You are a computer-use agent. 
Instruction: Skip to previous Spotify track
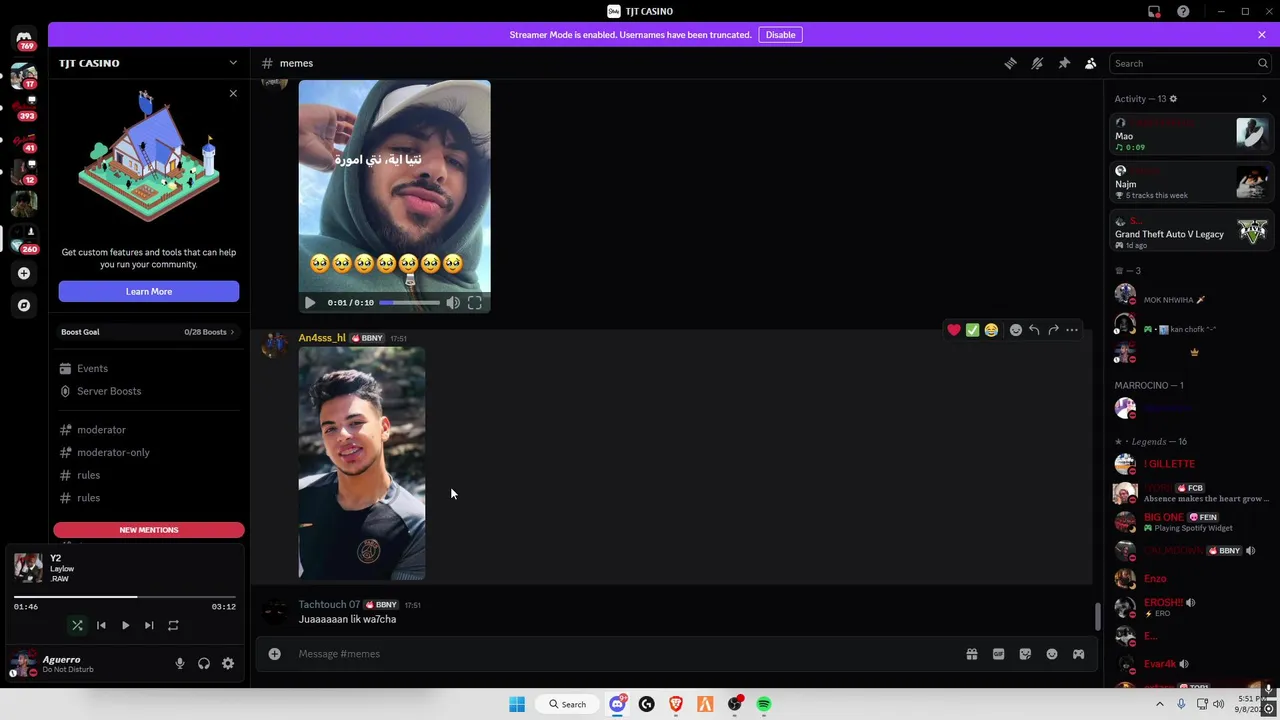pyautogui.click(x=101, y=626)
